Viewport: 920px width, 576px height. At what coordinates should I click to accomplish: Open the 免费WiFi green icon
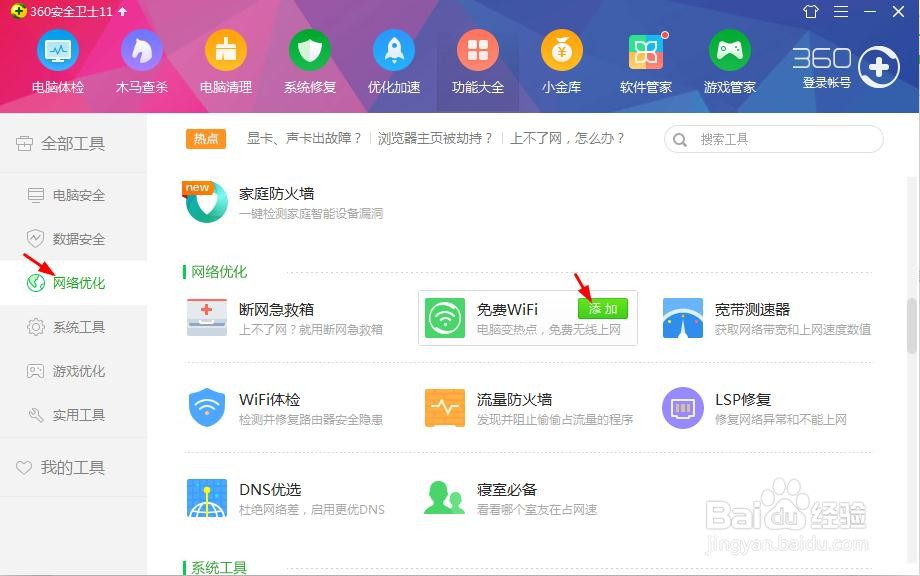[x=445, y=317]
